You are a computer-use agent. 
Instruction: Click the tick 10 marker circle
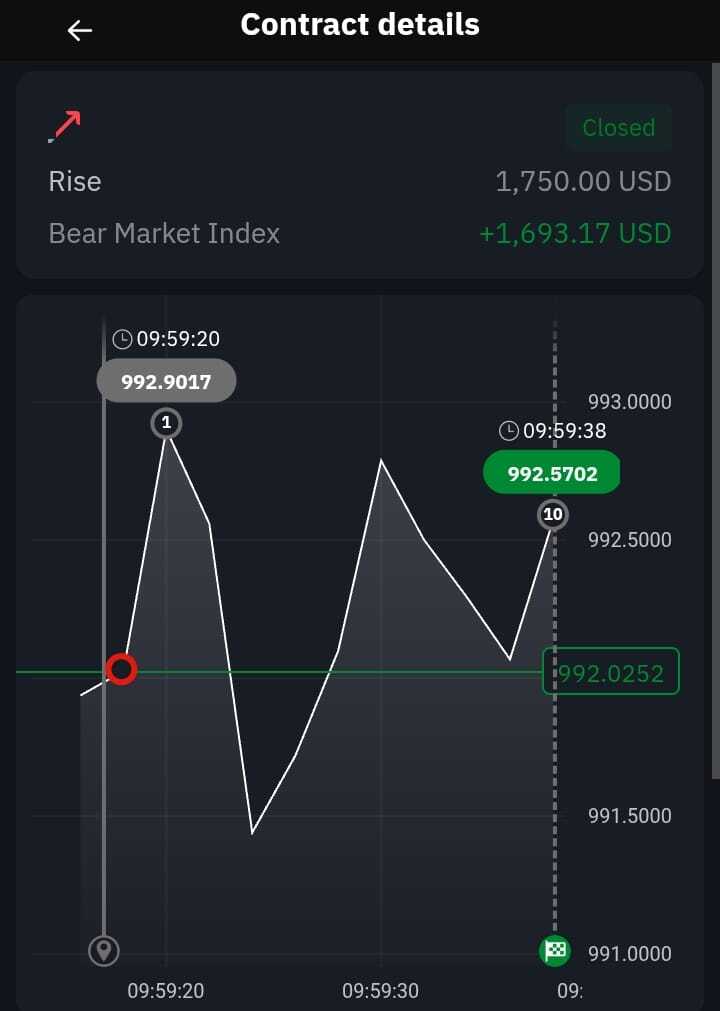(x=553, y=515)
